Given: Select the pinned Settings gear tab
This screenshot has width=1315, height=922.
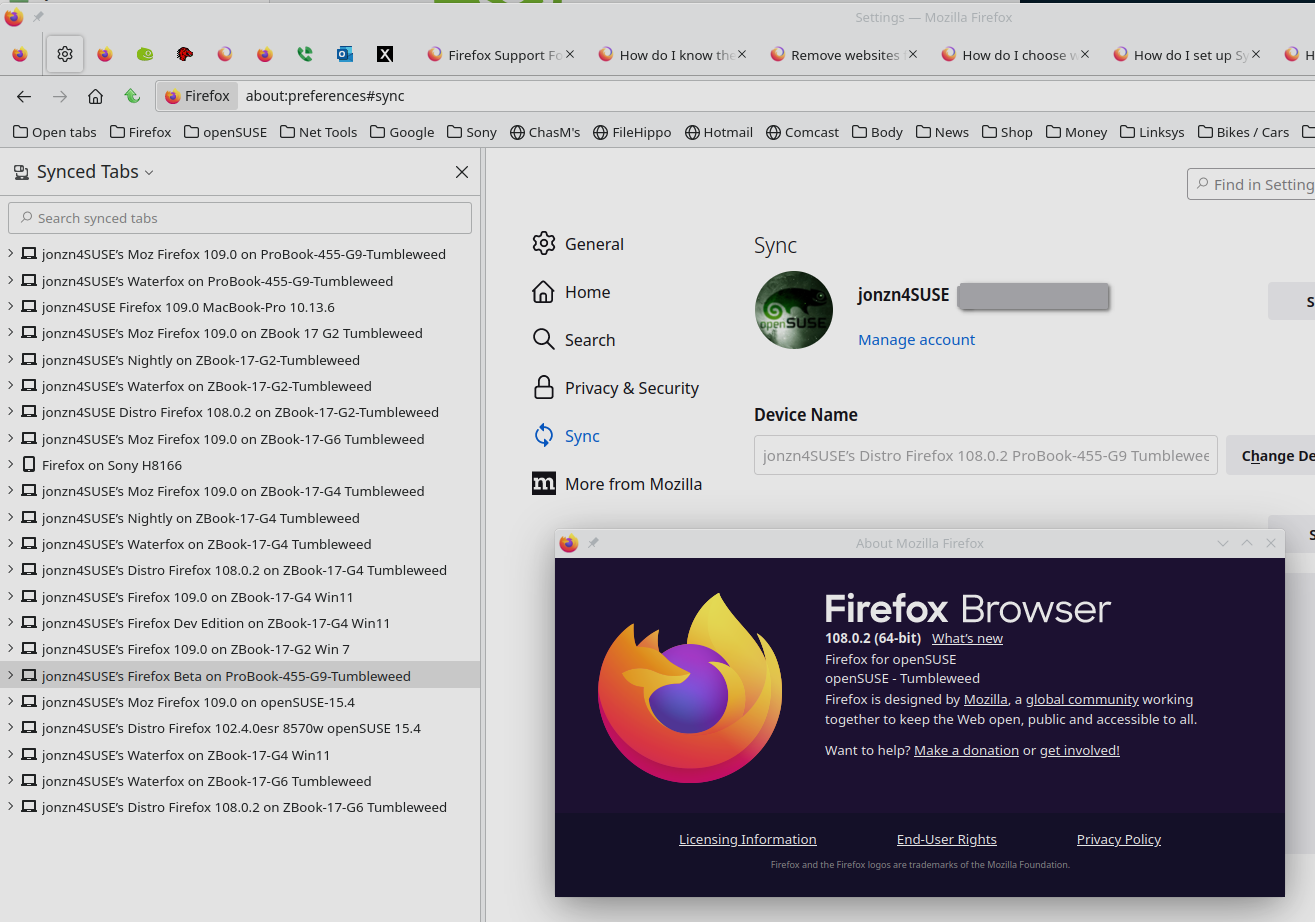Looking at the screenshot, I should (65, 55).
